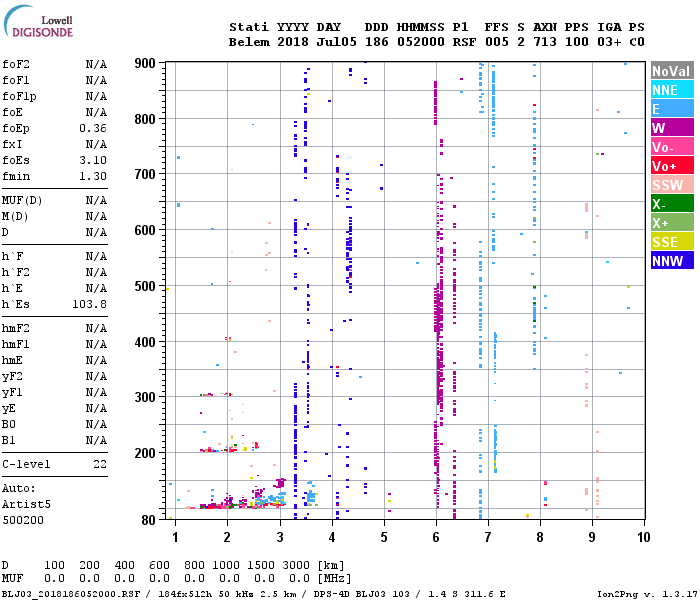Select the SSE yellow legend swatch
Image resolution: width=700 pixels, height=600 pixels.
click(x=672, y=242)
